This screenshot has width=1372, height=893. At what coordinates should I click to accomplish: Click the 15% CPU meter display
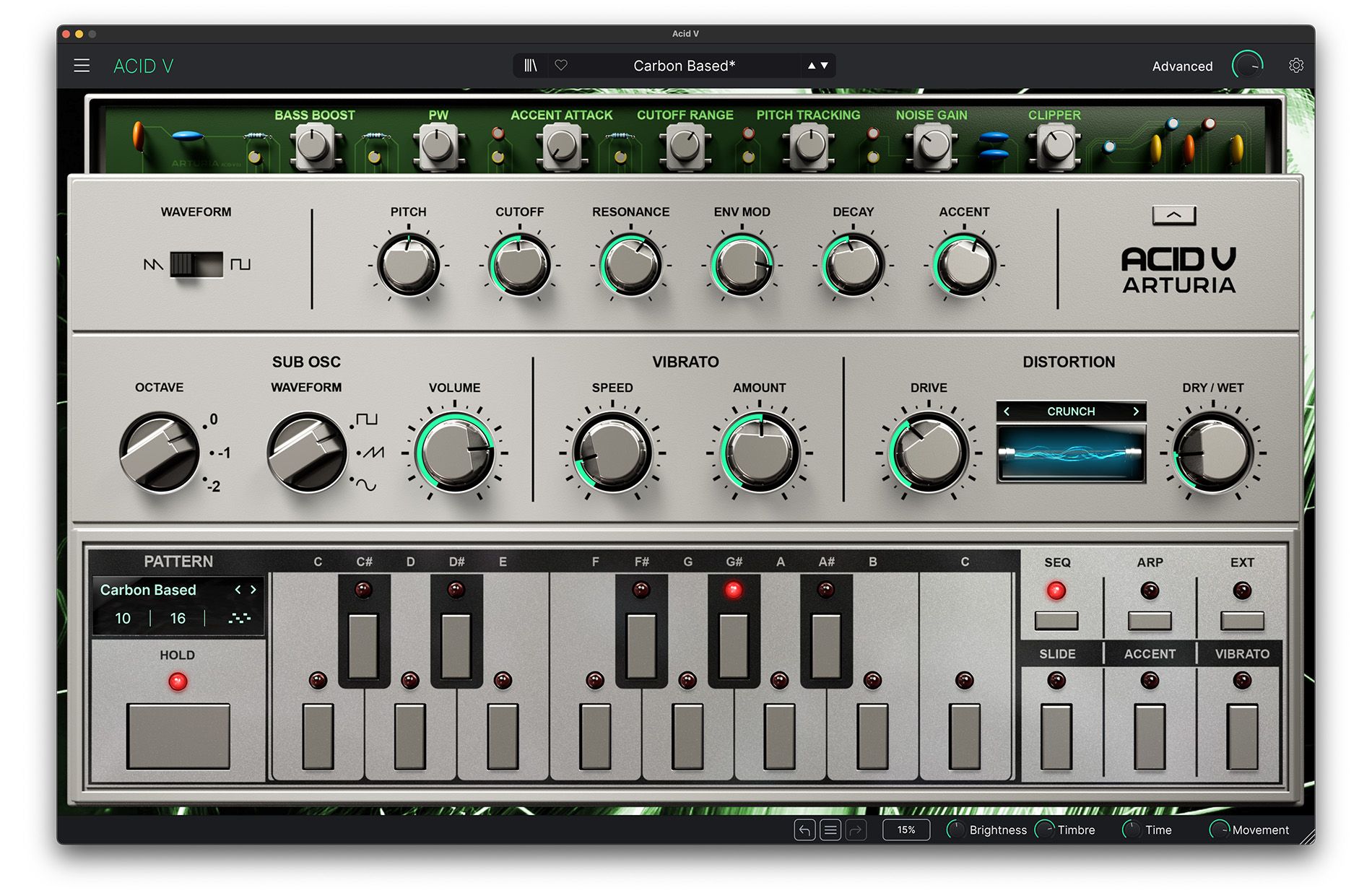906,830
